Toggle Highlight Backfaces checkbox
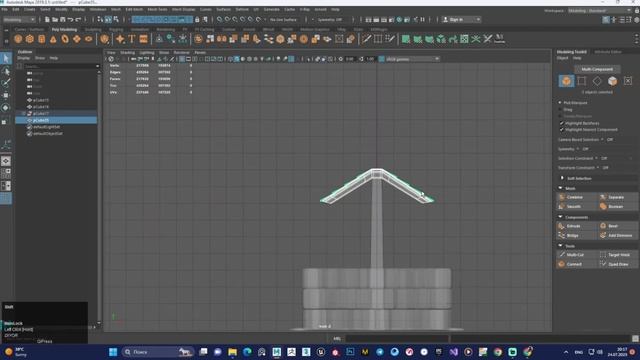Screen dimensions: 640x360 click(562, 123)
